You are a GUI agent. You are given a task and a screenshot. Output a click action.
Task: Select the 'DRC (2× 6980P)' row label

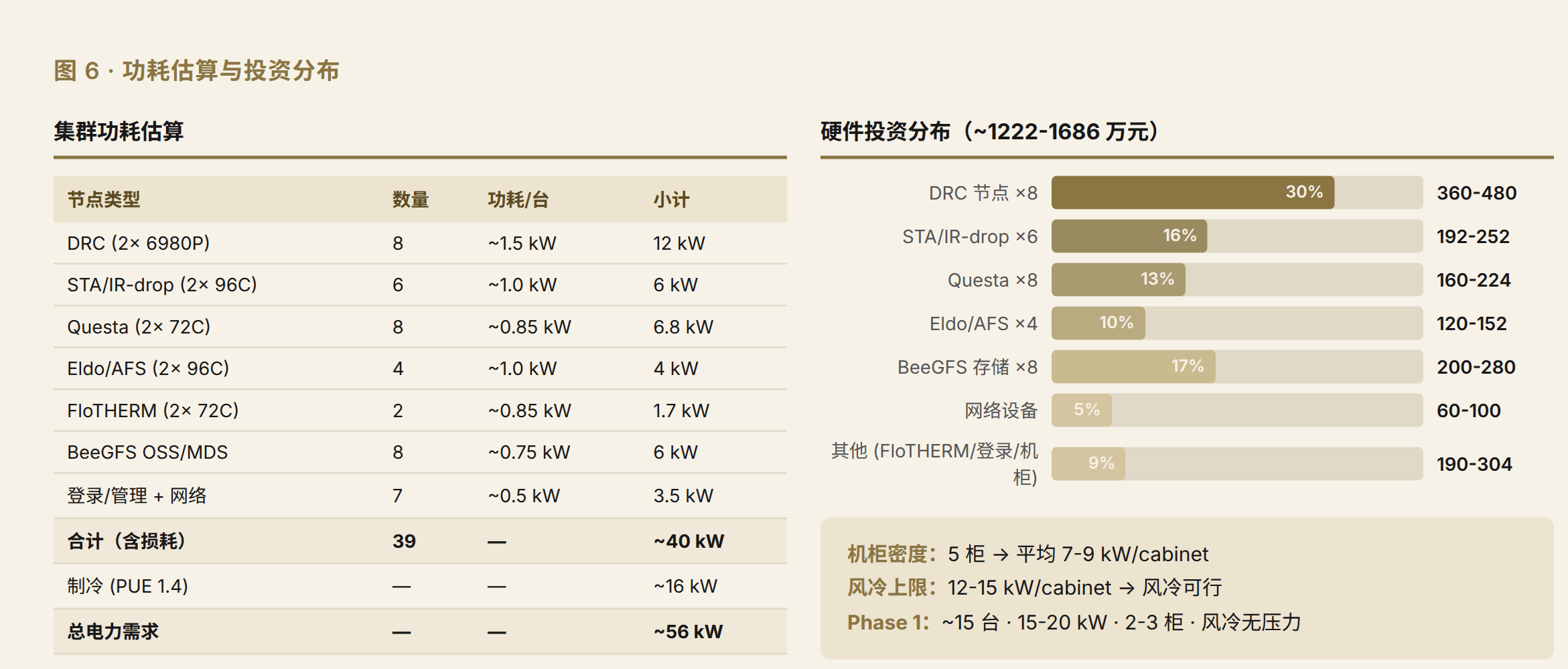point(139,243)
